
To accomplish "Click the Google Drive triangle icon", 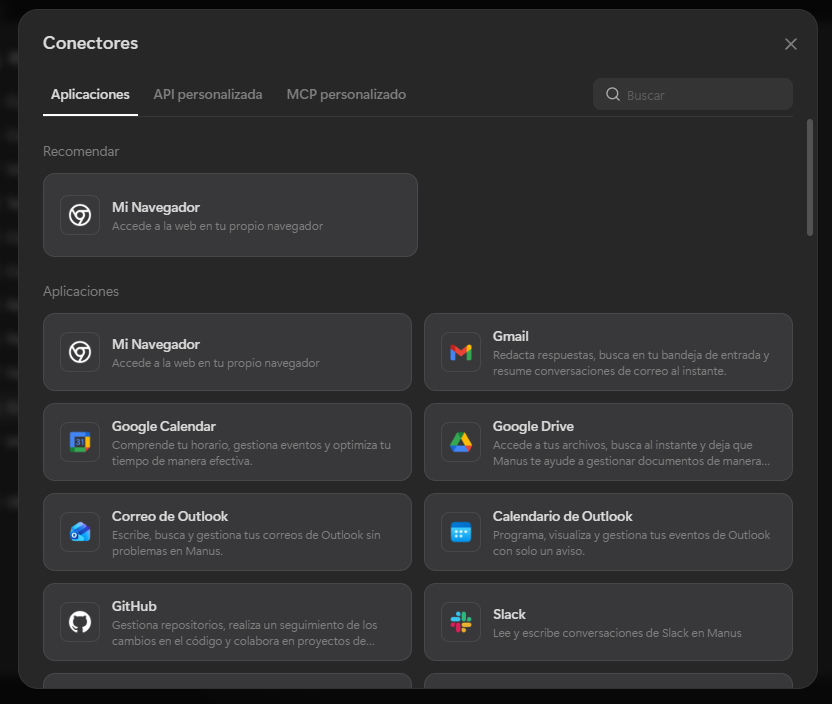I will pyautogui.click(x=461, y=442).
